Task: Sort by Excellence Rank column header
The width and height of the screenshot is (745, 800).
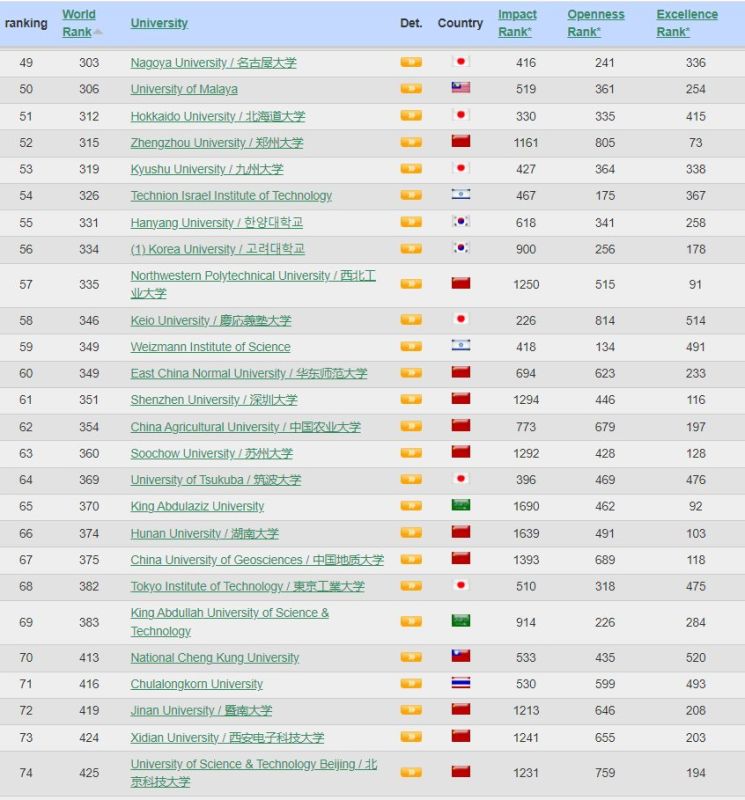Action: click(x=687, y=23)
